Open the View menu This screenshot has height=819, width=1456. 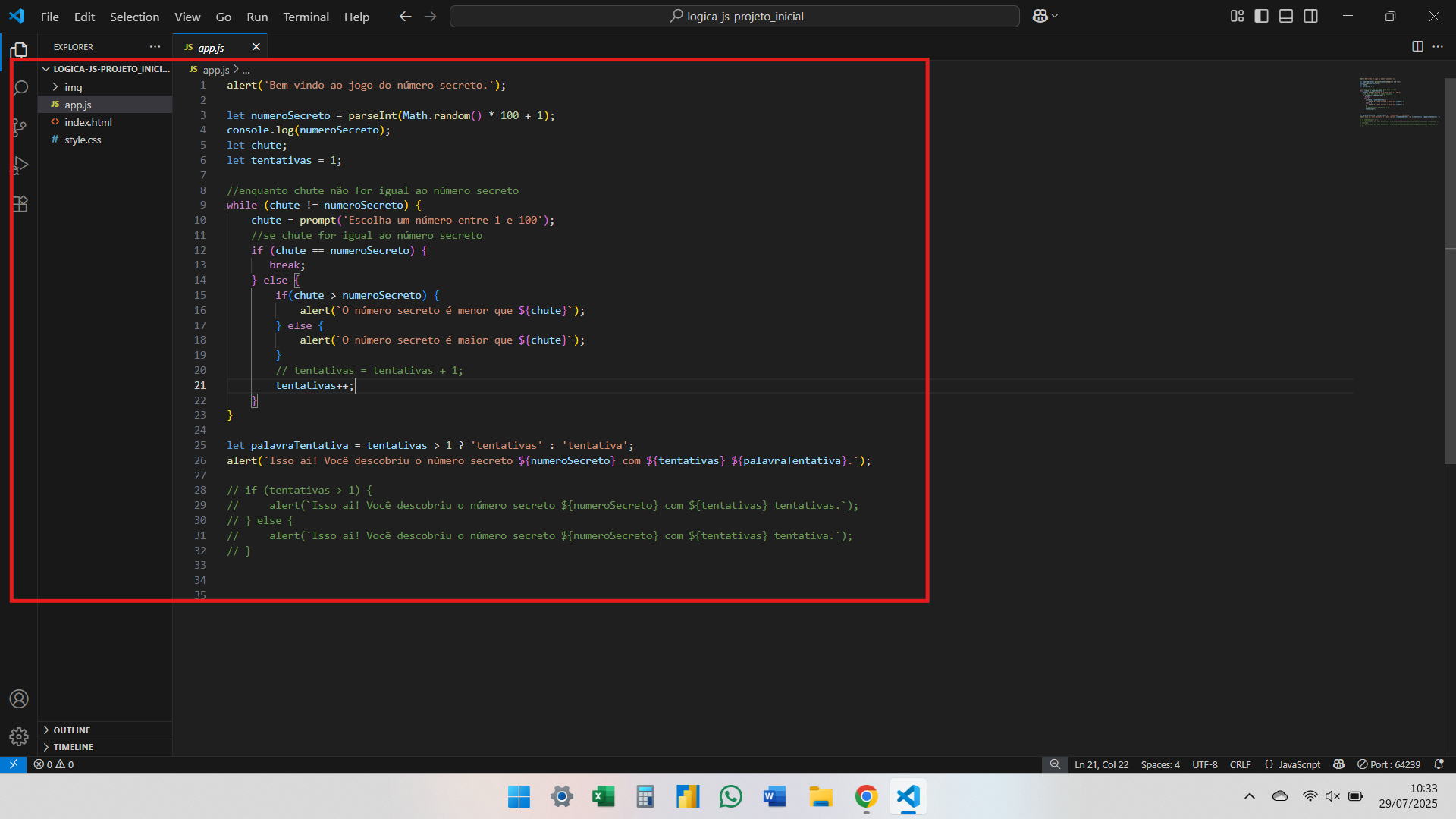(187, 17)
